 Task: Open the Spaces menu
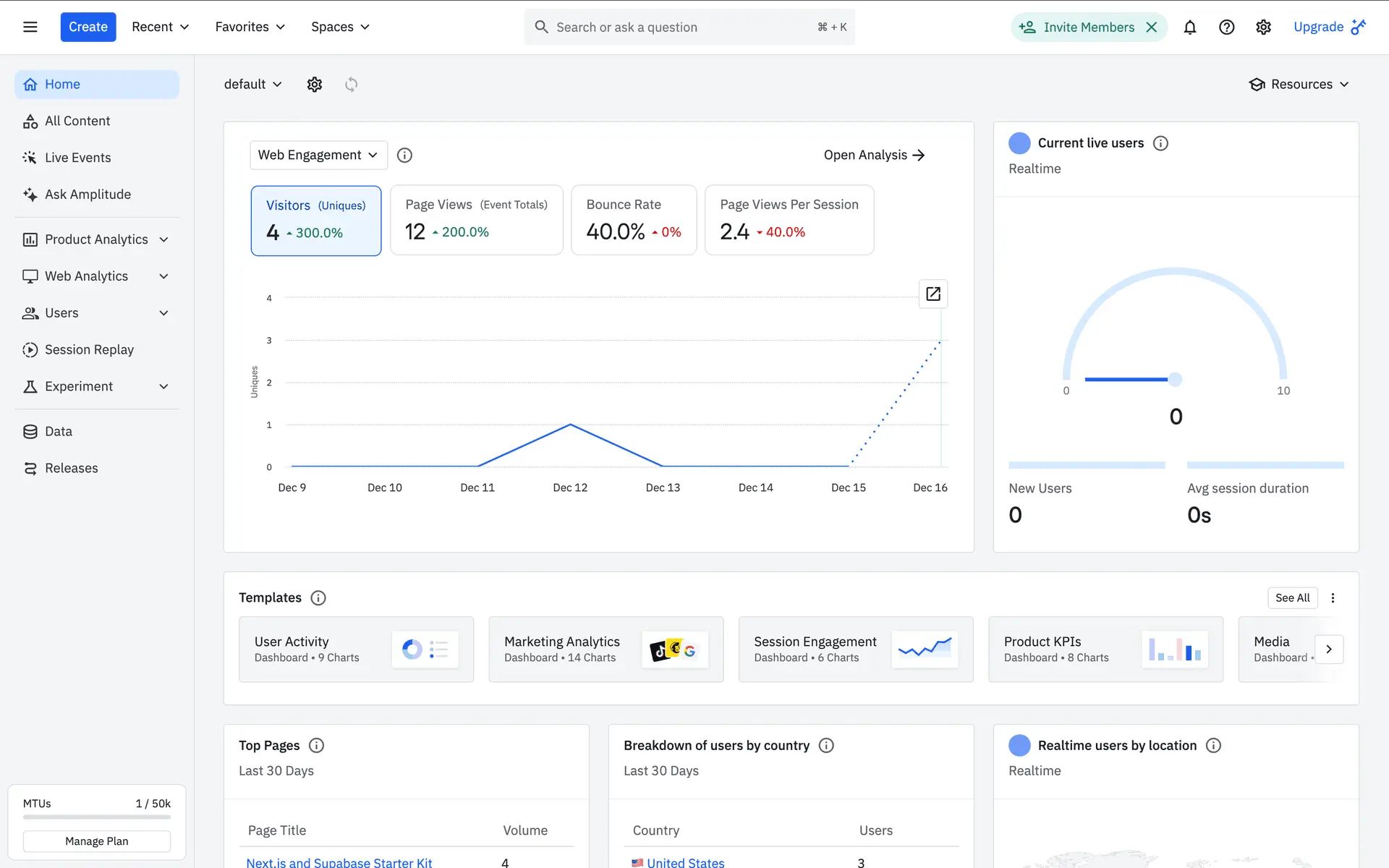(340, 27)
